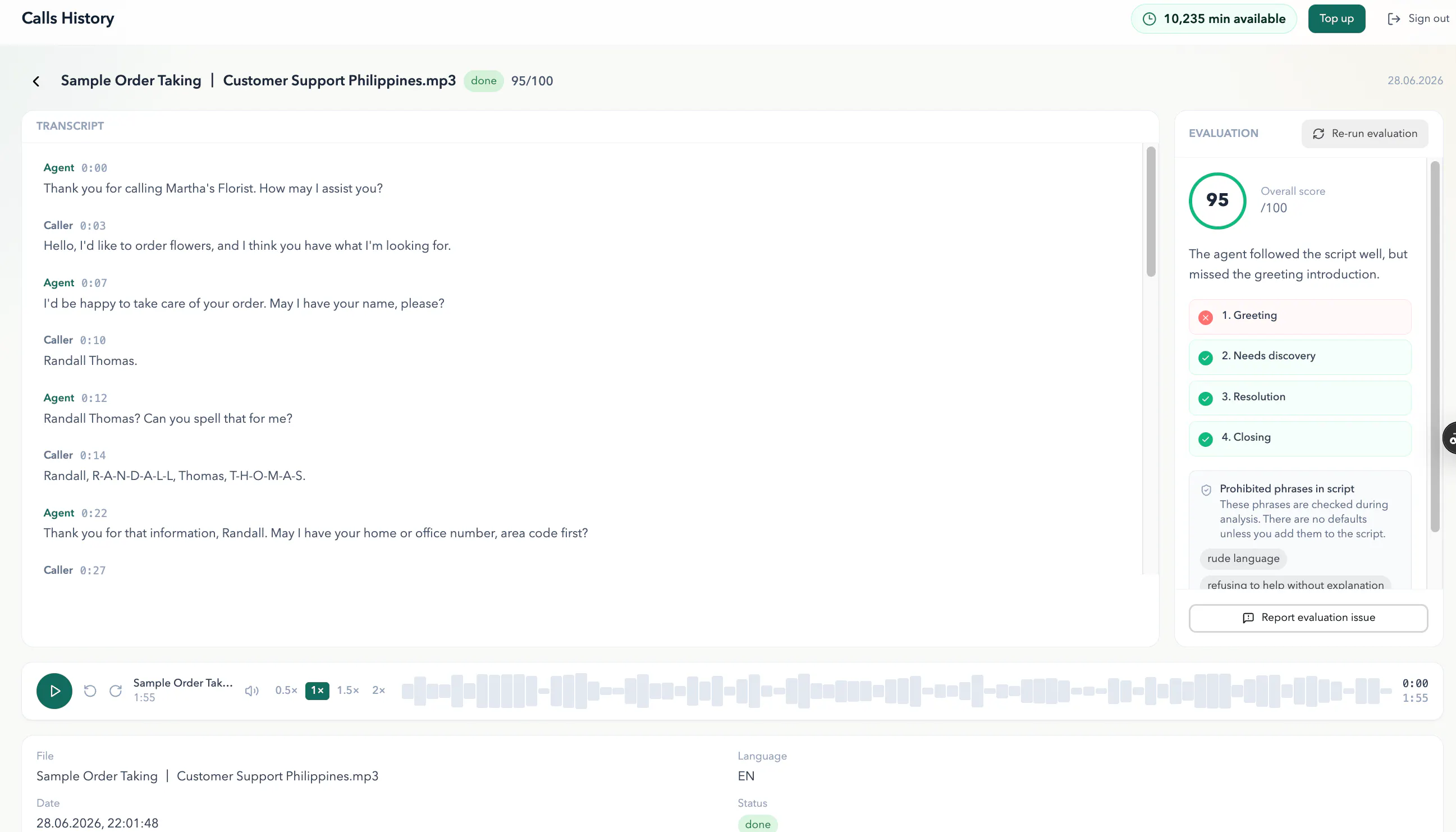
Task: Click the TRANSCRIPT panel heading
Action: pos(70,126)
